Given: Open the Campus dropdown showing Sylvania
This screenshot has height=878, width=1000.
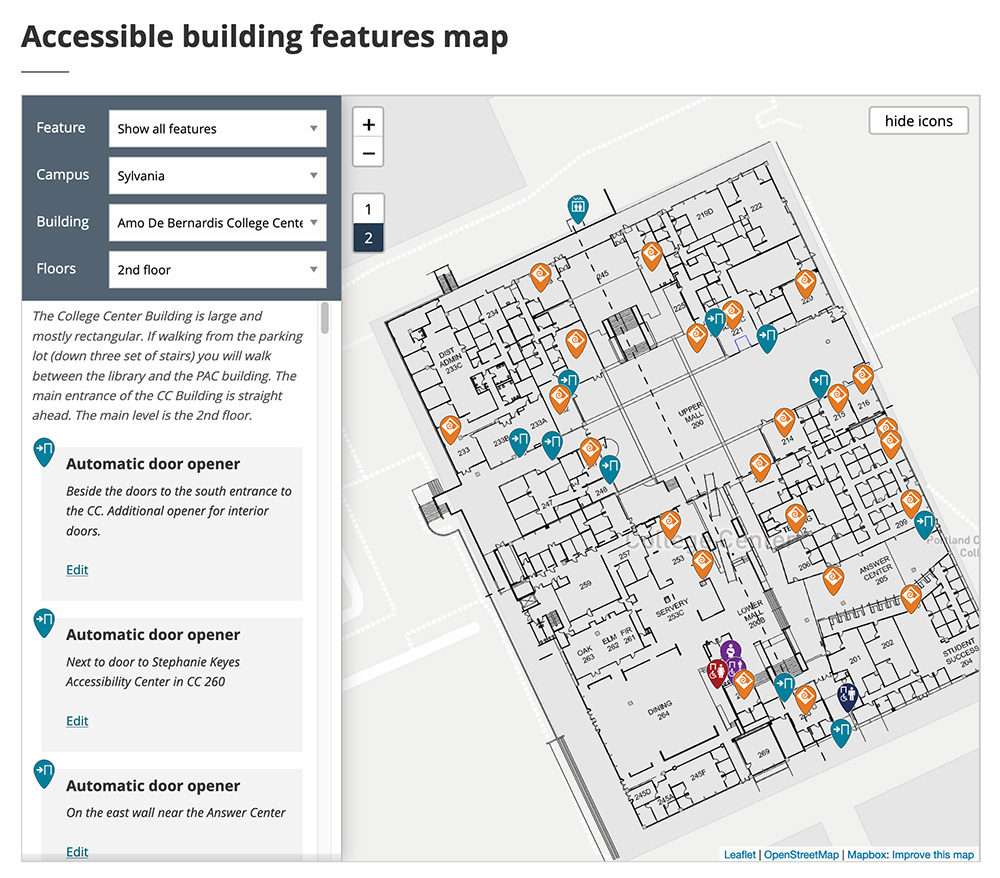Looking at the screenshot, I should tap(217, 176).
